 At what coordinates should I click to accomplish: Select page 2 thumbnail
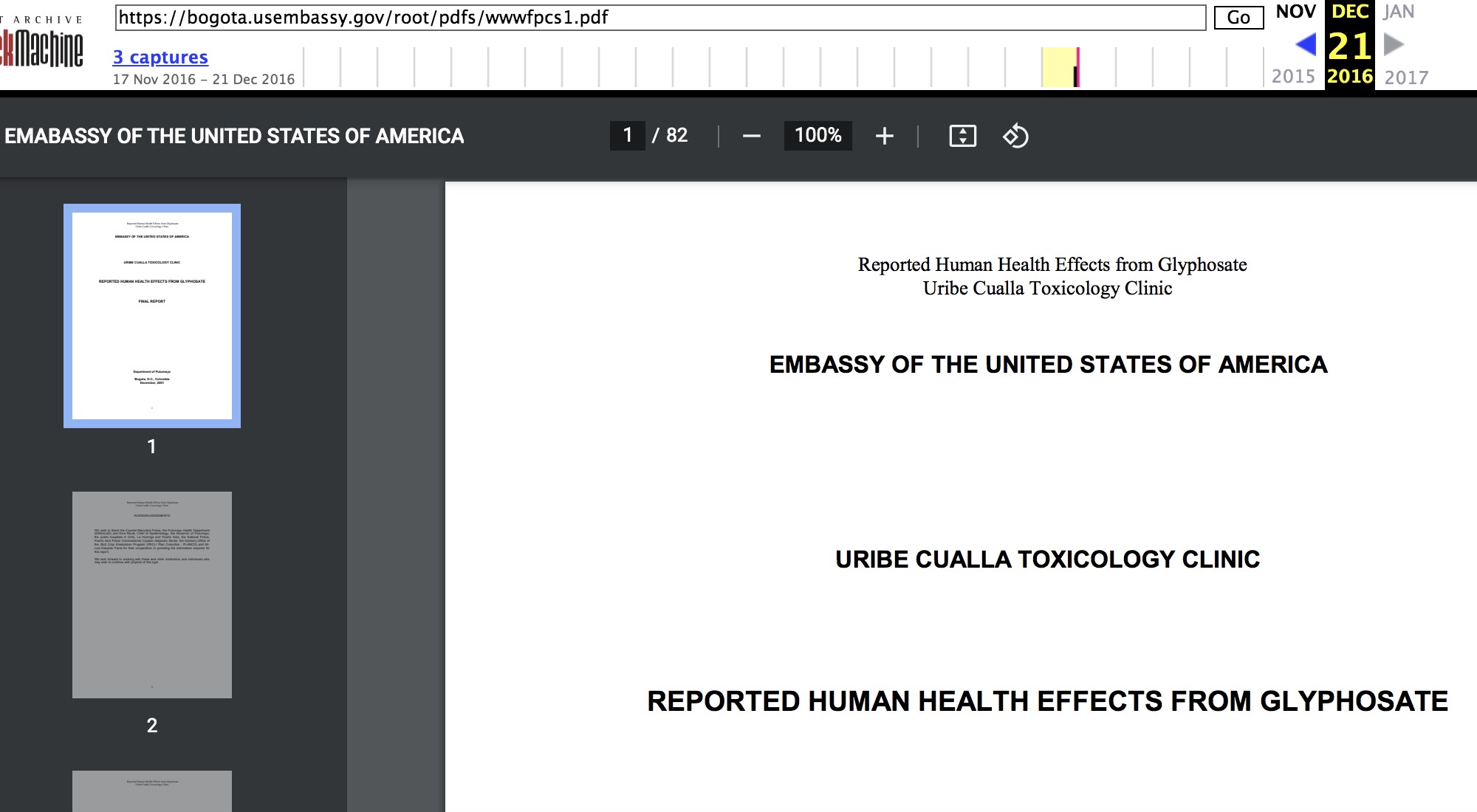pos(152,595)
